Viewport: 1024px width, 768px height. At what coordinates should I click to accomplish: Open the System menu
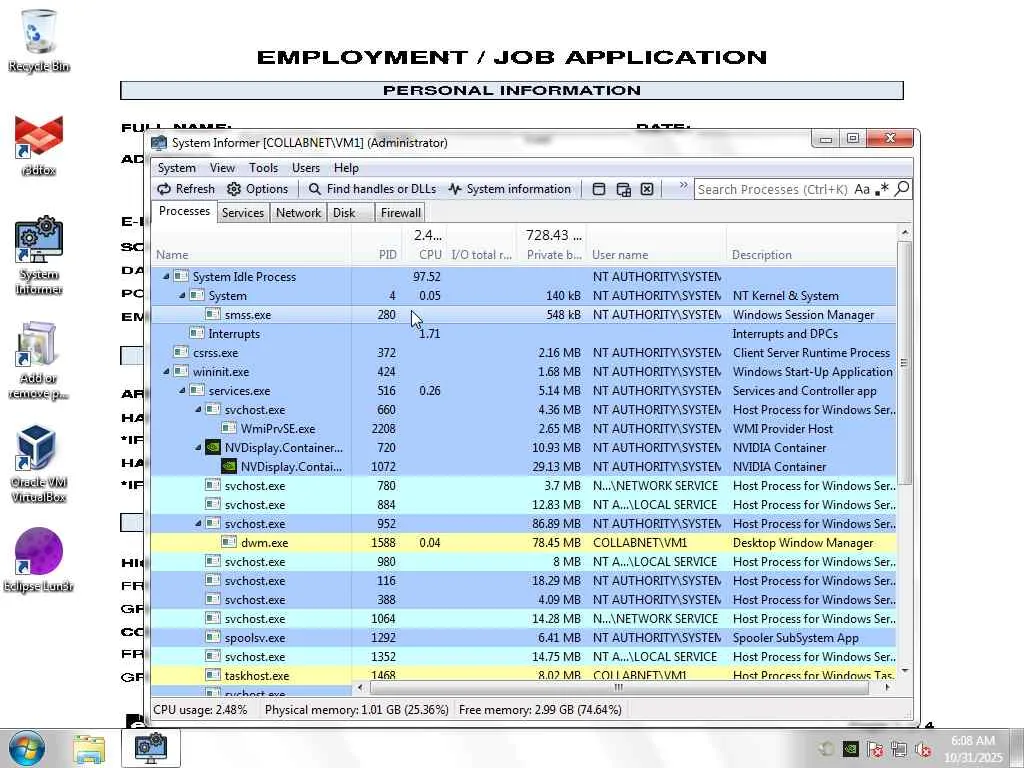[x=176, y=168]
